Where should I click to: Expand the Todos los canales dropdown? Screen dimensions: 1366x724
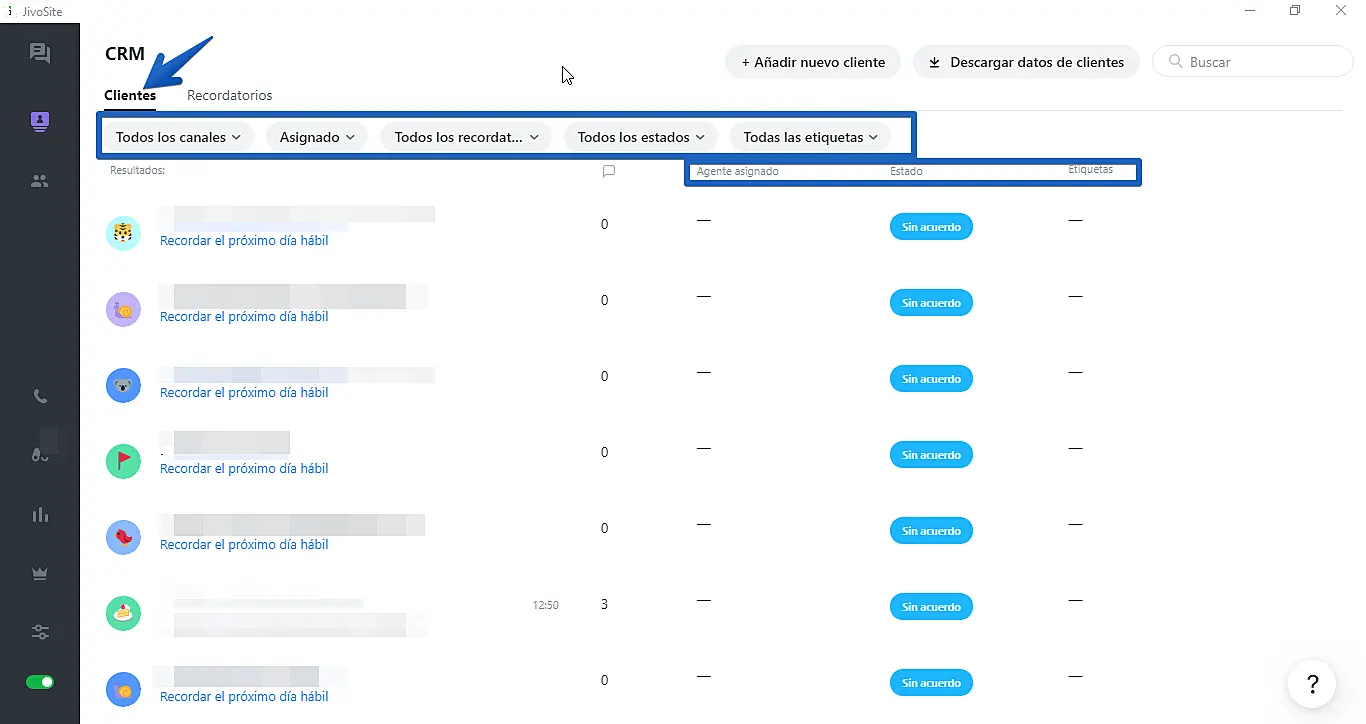[178, 137]
